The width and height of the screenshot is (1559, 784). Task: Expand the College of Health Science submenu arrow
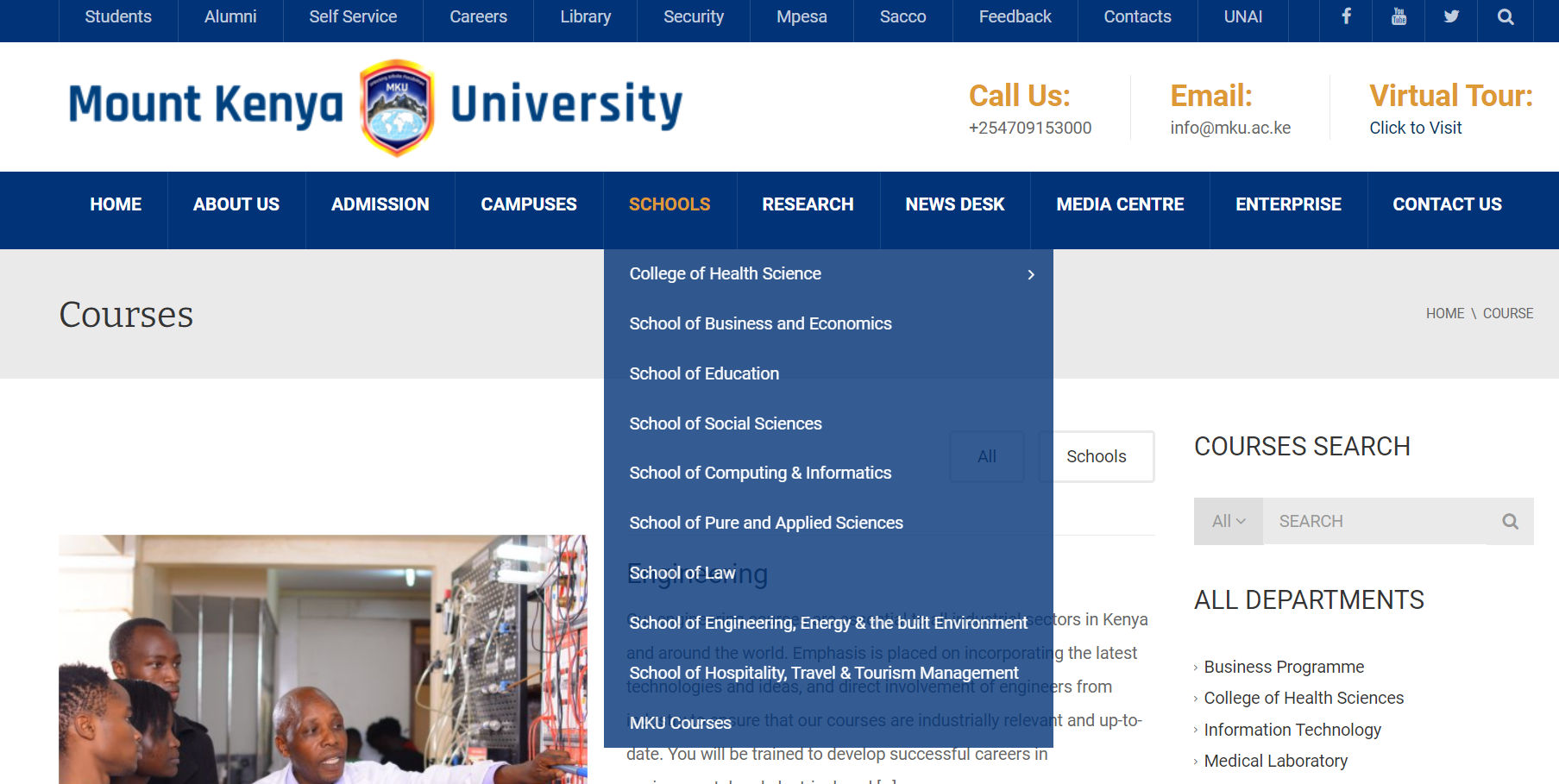[1031, 274]
